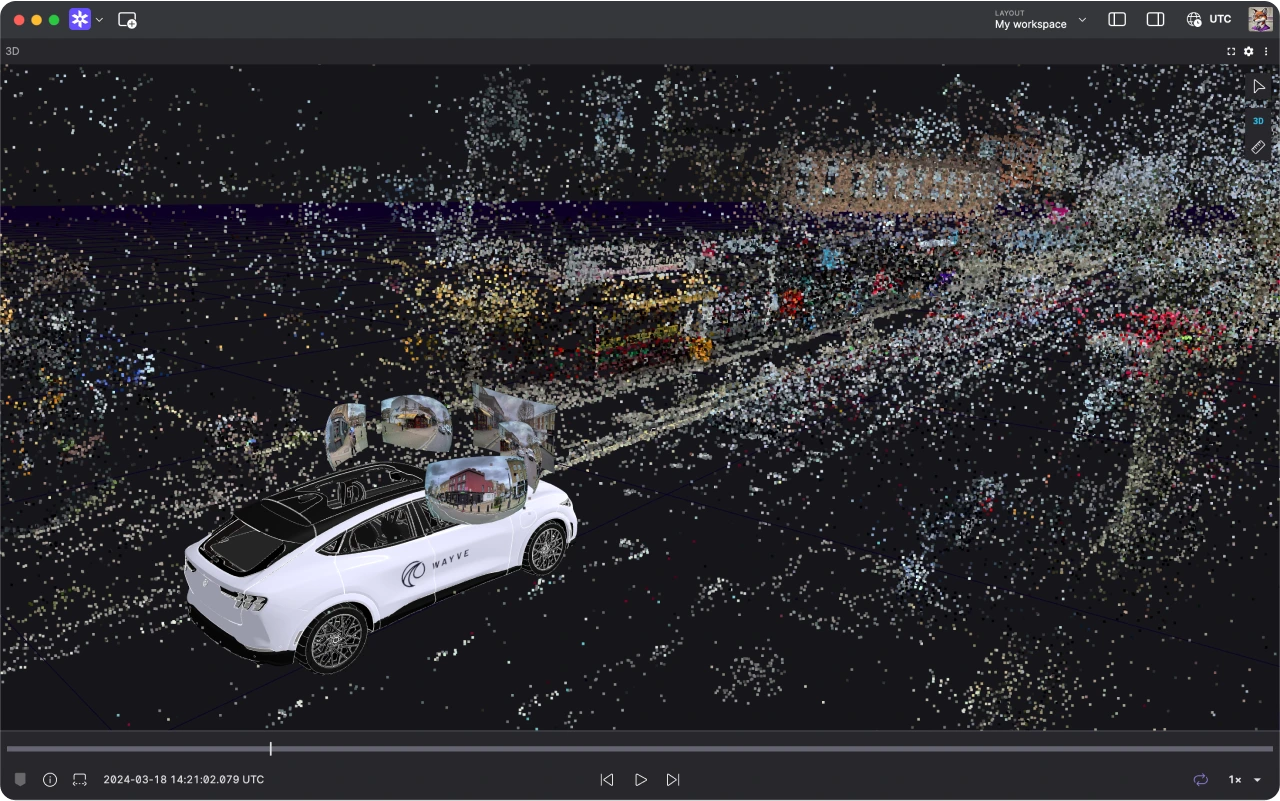This screenshot has width=1280, height=801.
Task: Click the playback progress bar to seek
Action: 640,748
